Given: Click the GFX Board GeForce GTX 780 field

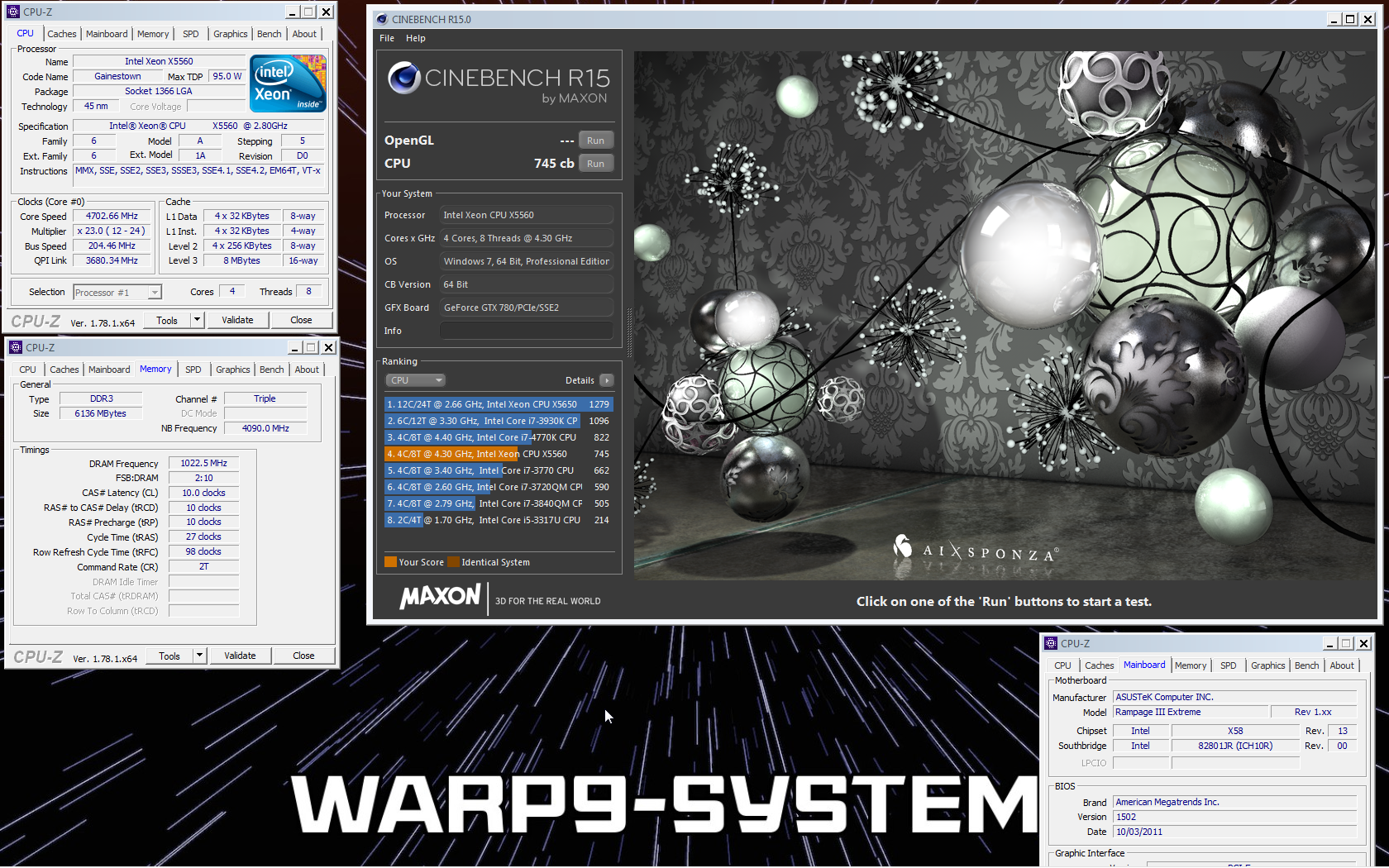Looking at the screenshot, I should [527, 308].
